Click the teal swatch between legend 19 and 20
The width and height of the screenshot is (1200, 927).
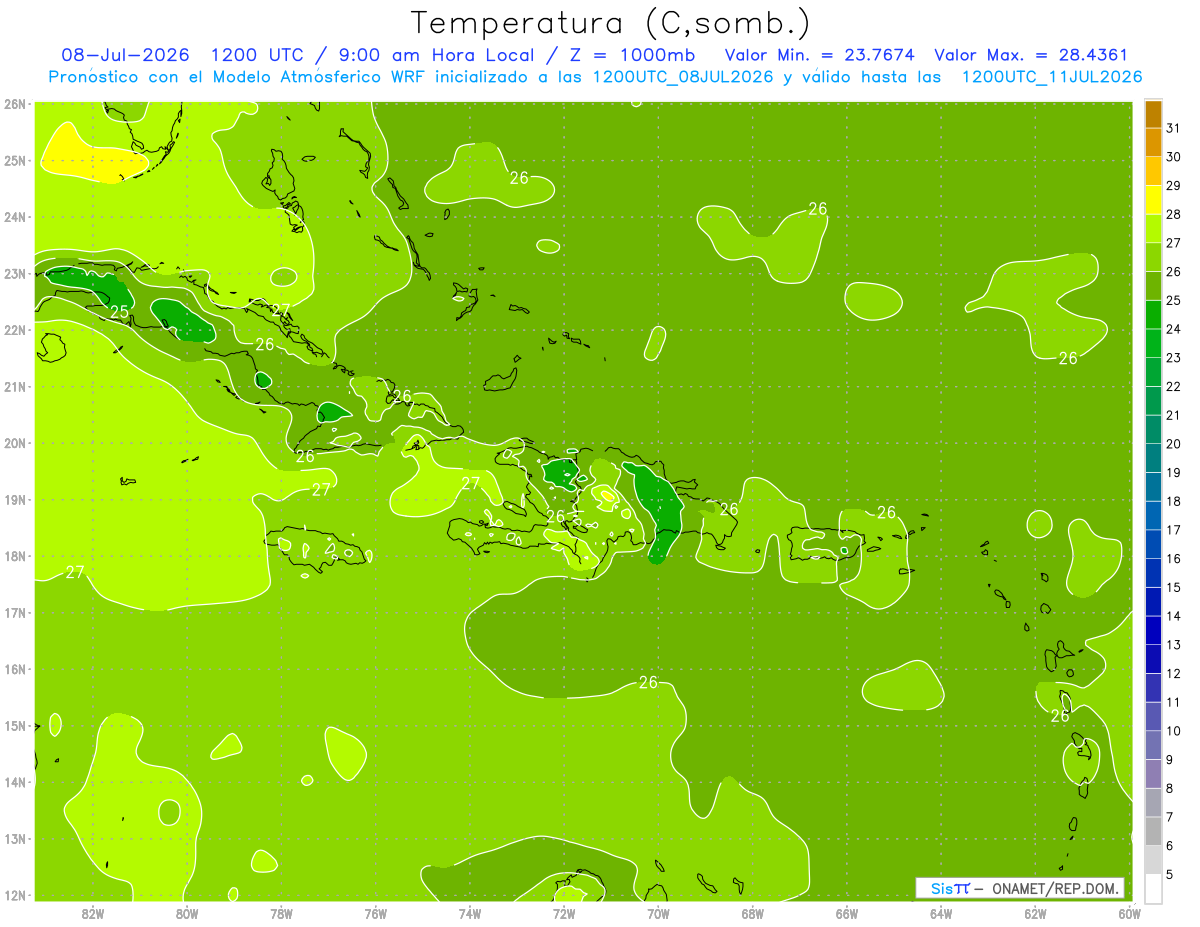click(1153, 458)
